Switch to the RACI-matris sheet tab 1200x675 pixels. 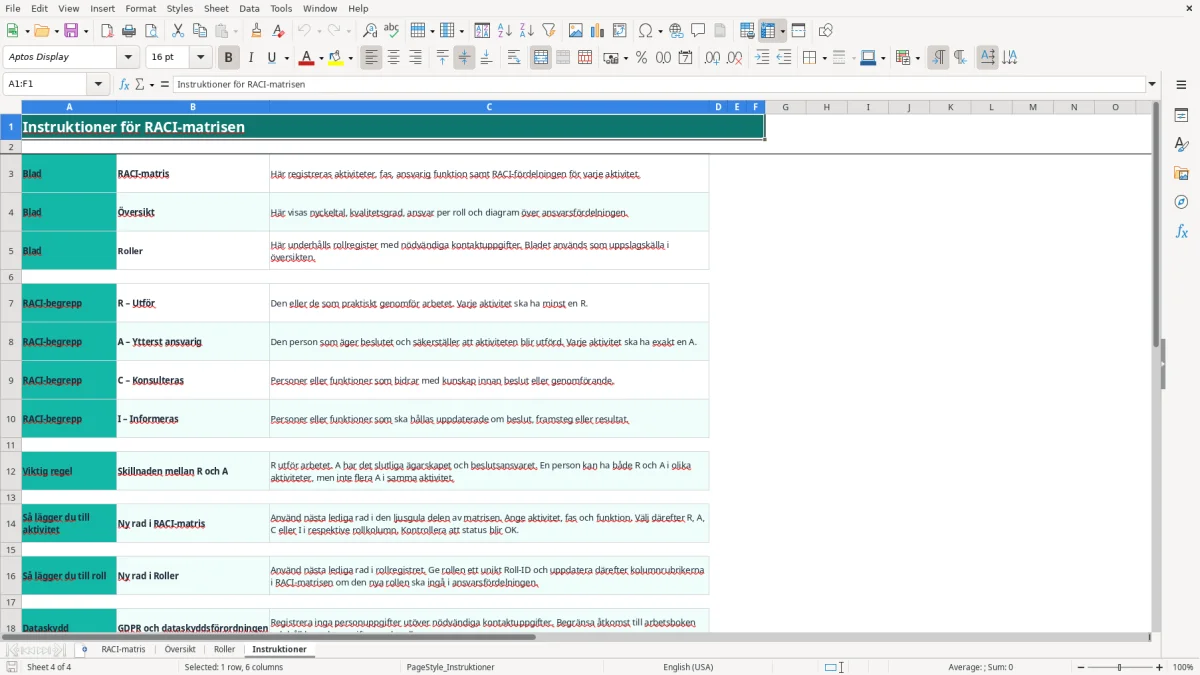click(123, 649)
